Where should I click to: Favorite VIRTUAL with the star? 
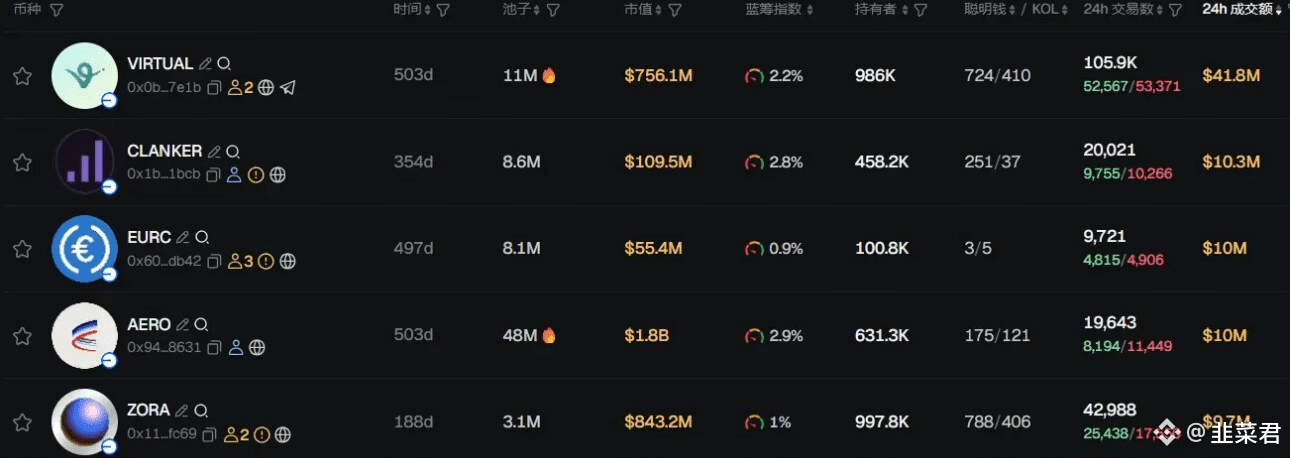[x=22, y=77]
